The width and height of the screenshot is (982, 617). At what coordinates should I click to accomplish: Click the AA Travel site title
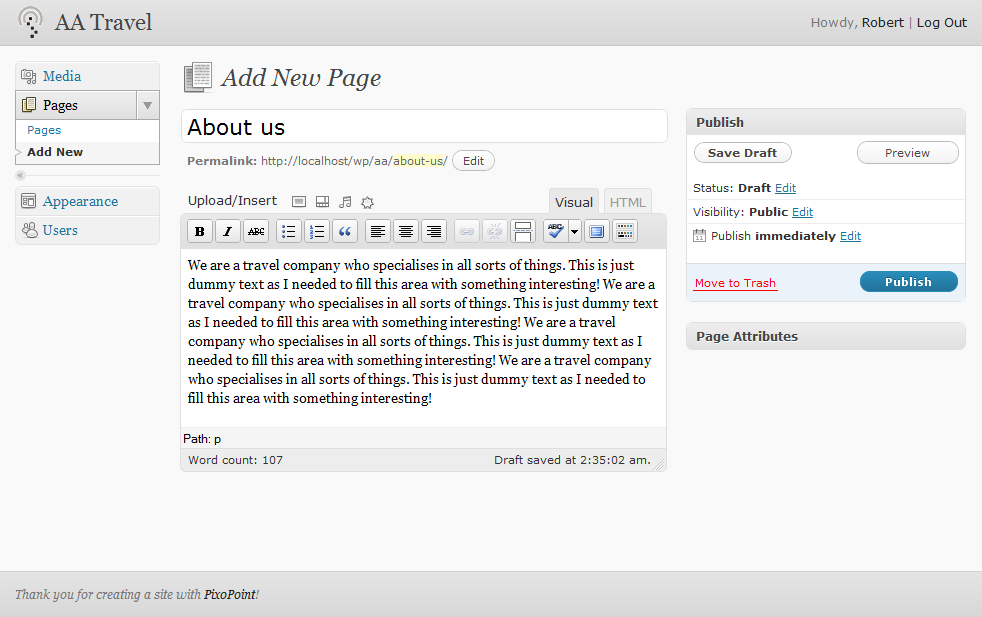pyautogui.click(x=103, y=23)
